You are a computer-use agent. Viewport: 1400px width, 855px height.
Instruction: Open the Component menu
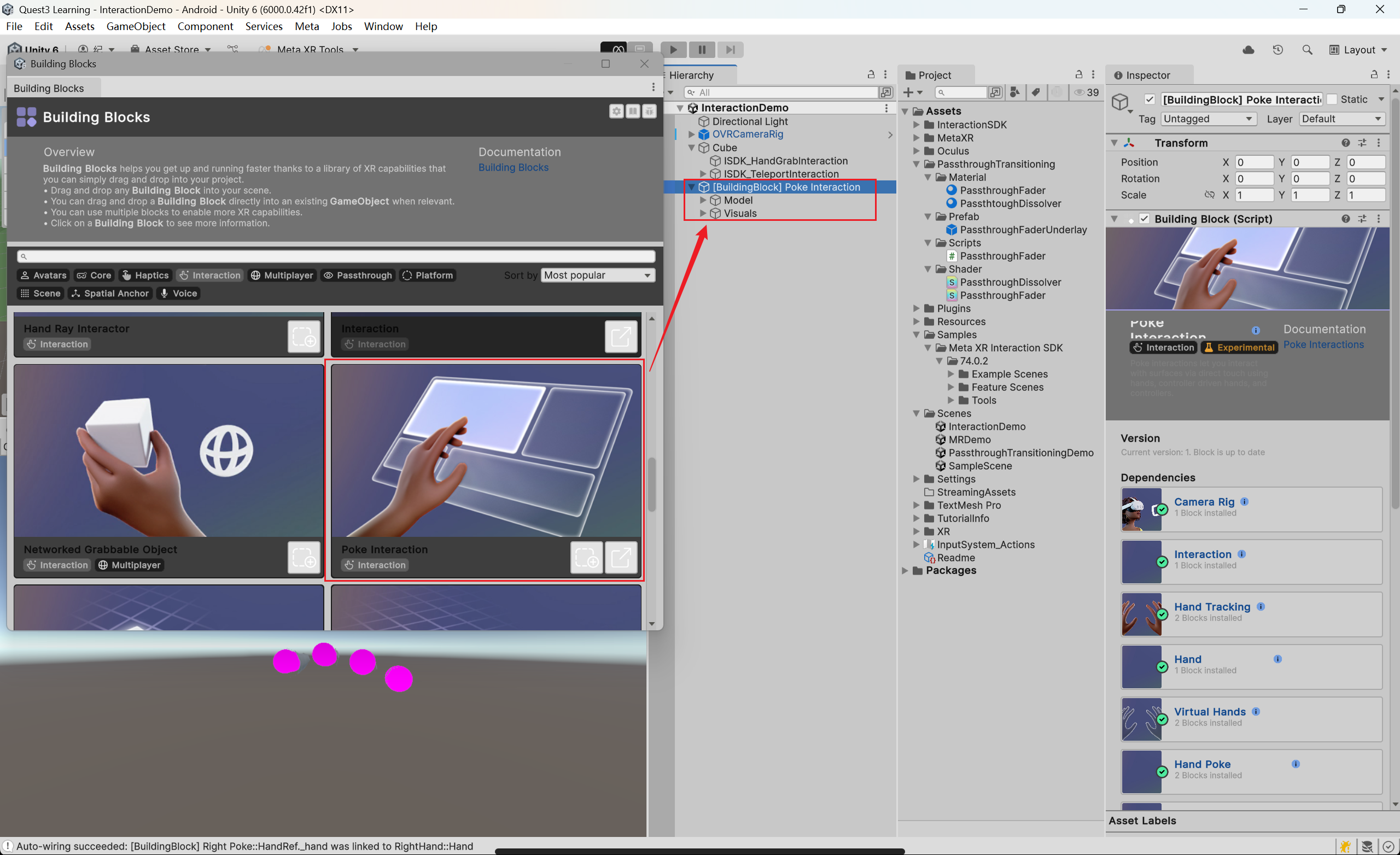click(205, 26)
